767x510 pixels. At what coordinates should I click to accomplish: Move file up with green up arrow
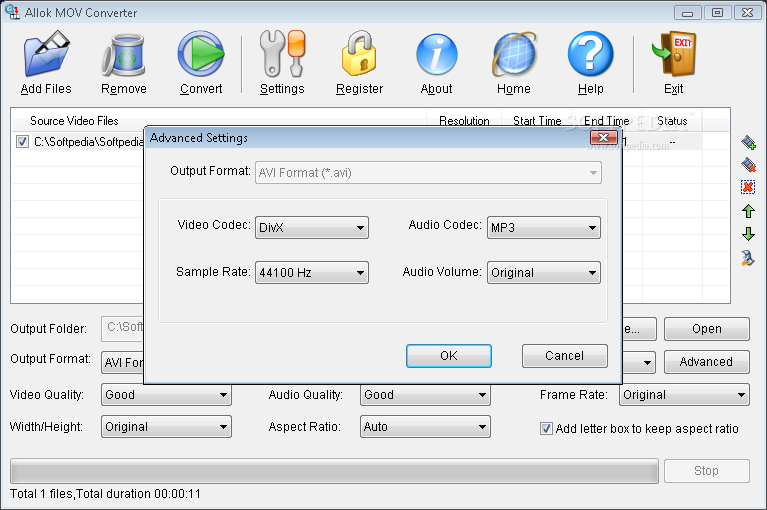click(x=748, y=211)
